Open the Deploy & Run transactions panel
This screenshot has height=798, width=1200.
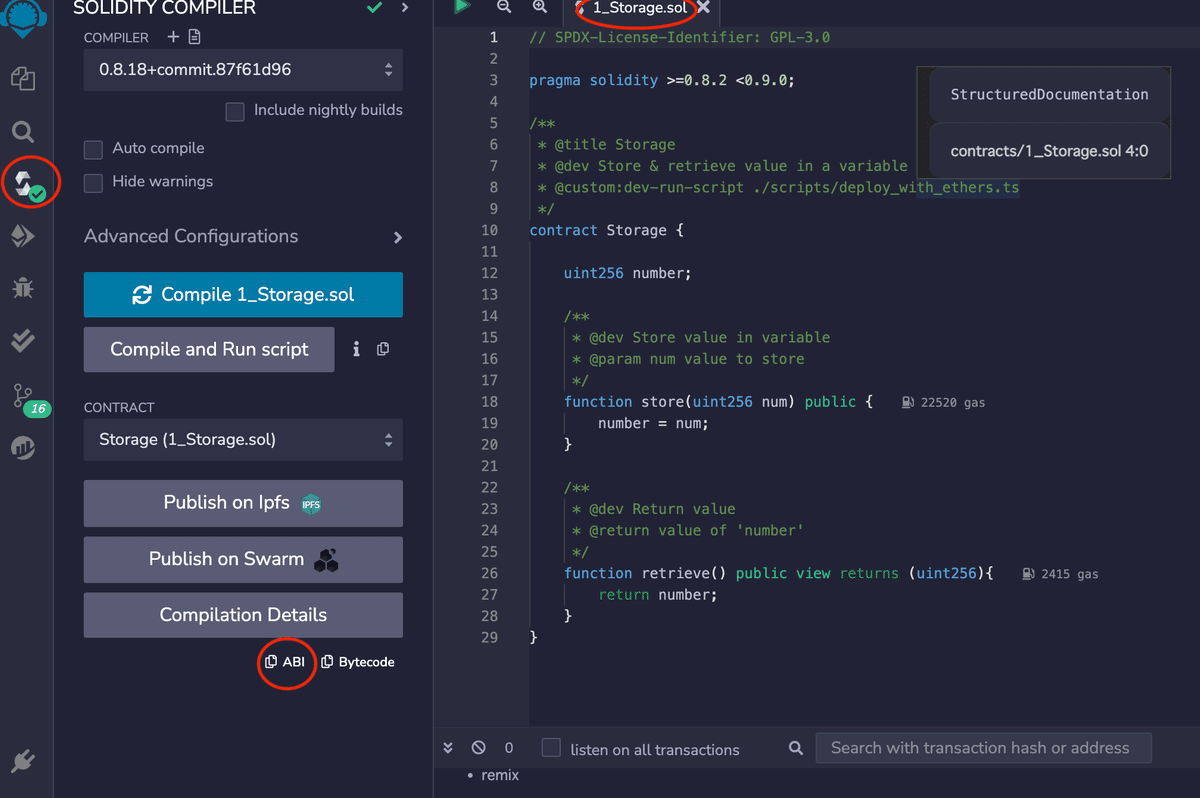(x=23, y=237)
